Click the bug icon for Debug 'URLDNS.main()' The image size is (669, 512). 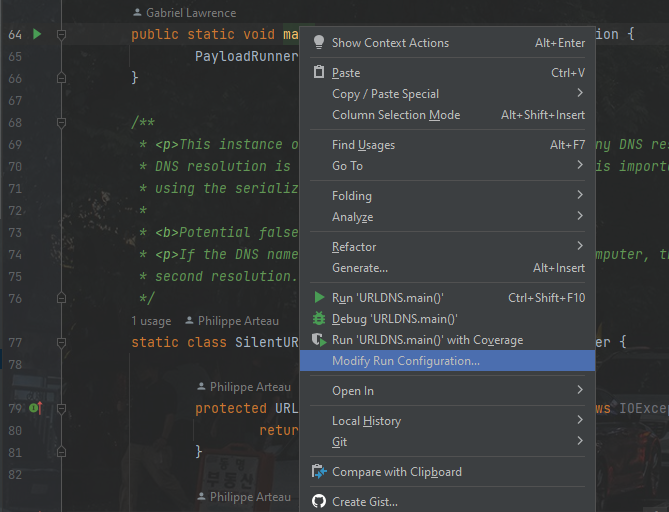coord(319,318)
